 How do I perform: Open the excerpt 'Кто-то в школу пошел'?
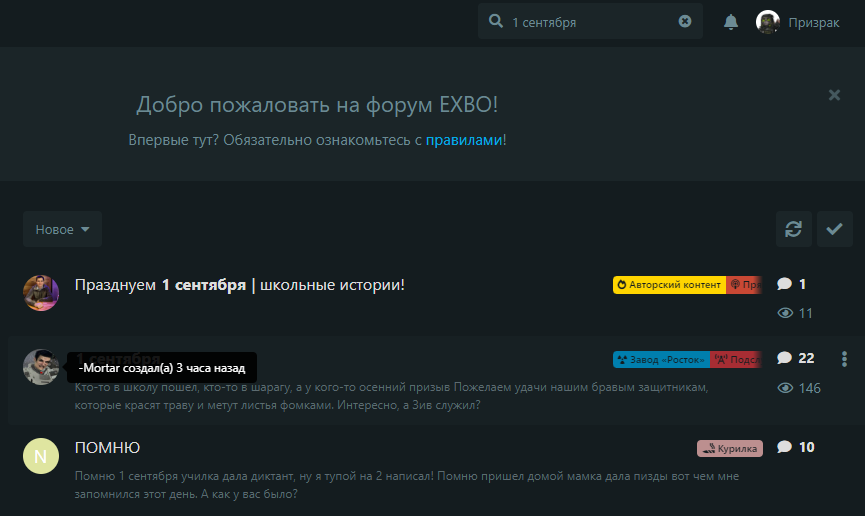click(x=391, y=396)
